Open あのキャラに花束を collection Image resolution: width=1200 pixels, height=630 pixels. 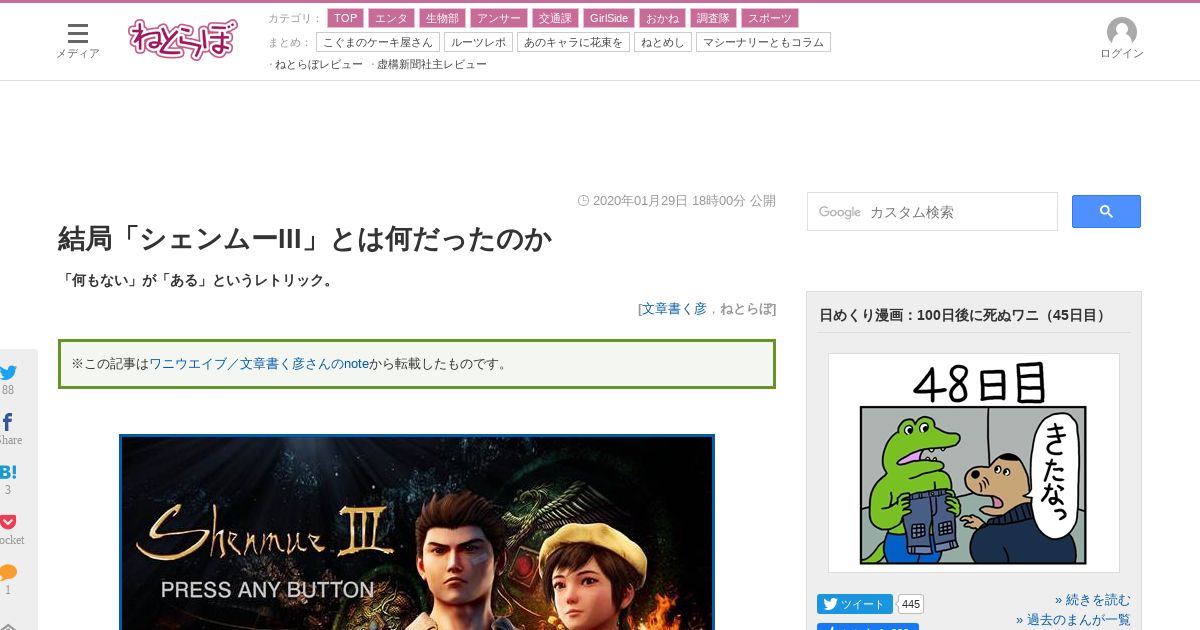pyautogui.click(x=573, y=42)
